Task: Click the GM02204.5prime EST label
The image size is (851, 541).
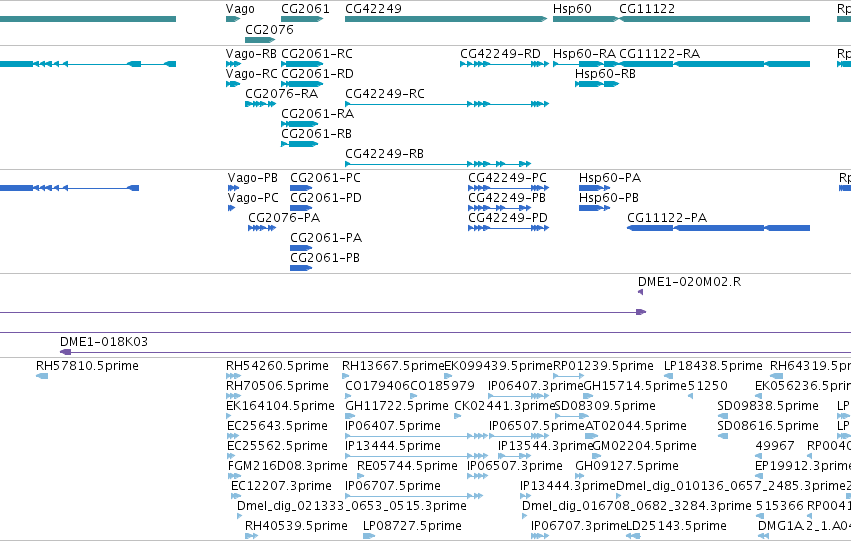Action: (644, 447)
